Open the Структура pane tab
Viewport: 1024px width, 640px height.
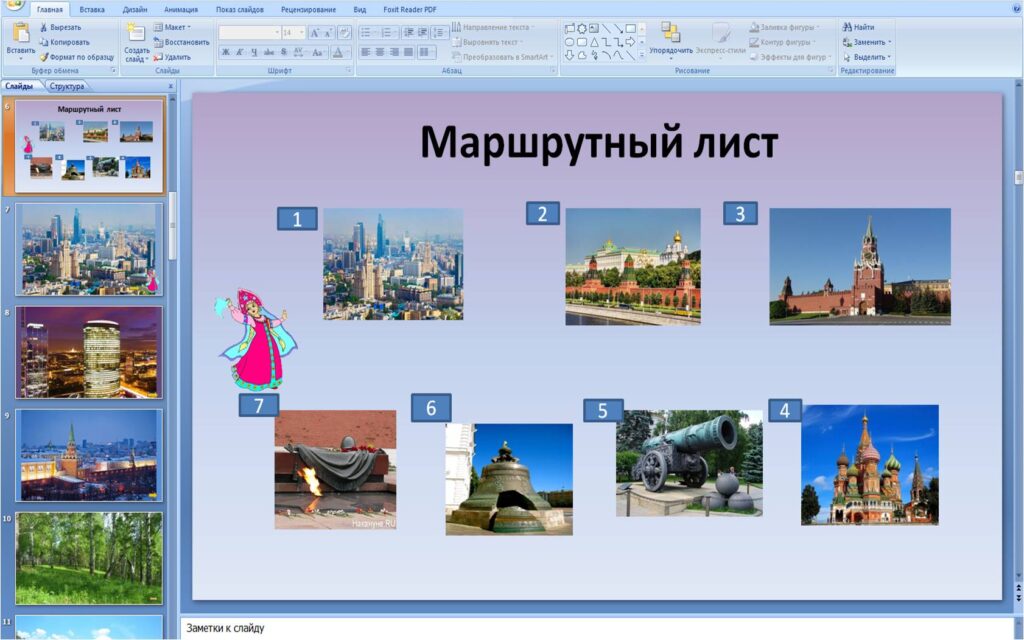pos(67,87)
